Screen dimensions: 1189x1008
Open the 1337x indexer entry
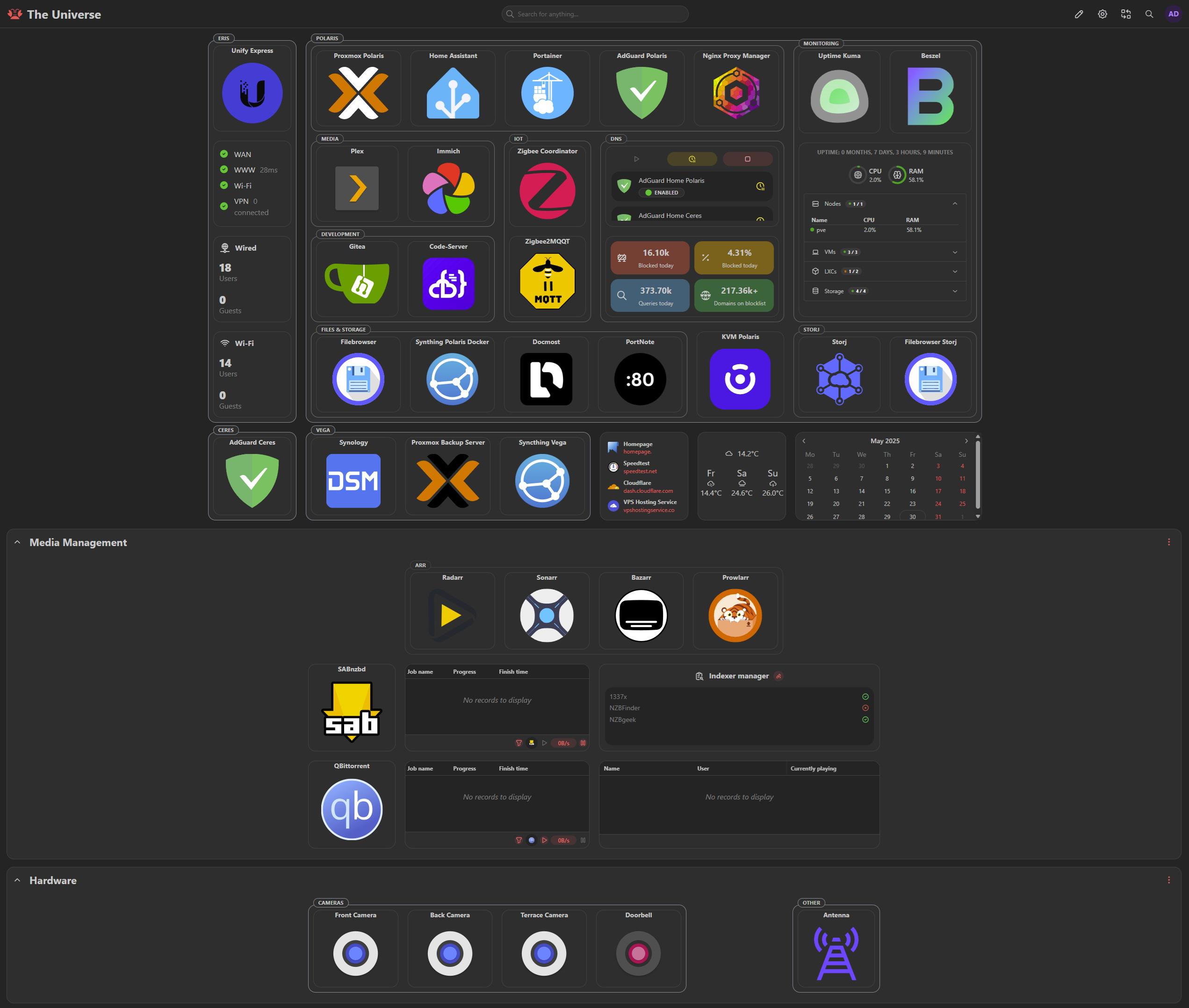(x=739, y=697)
